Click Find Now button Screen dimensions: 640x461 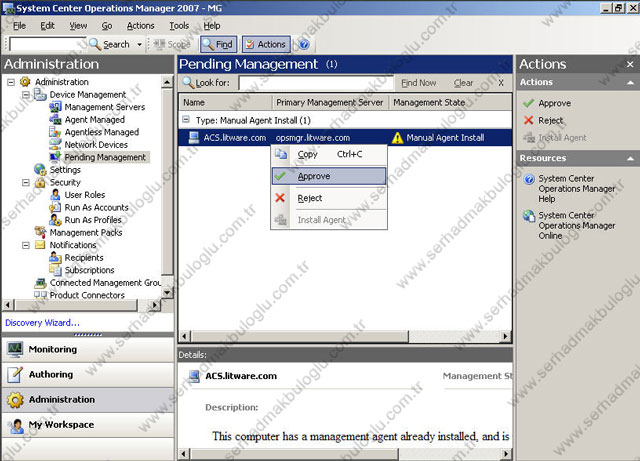click(x=418, y=83)
